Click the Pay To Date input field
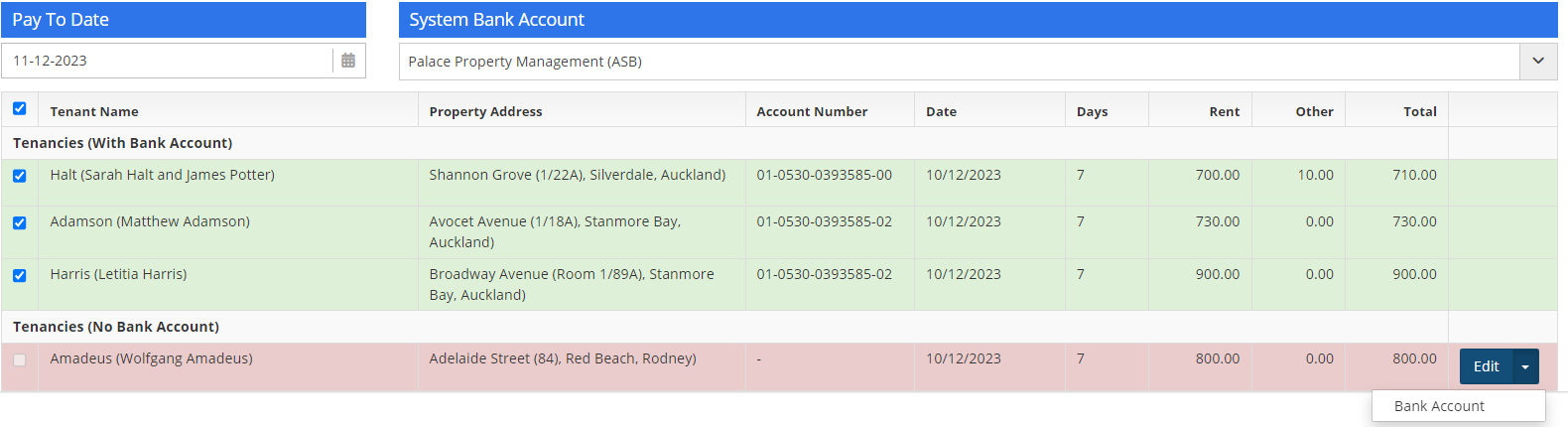The height and width of the screenshot is (427, 1568). [x=167, y=61]
